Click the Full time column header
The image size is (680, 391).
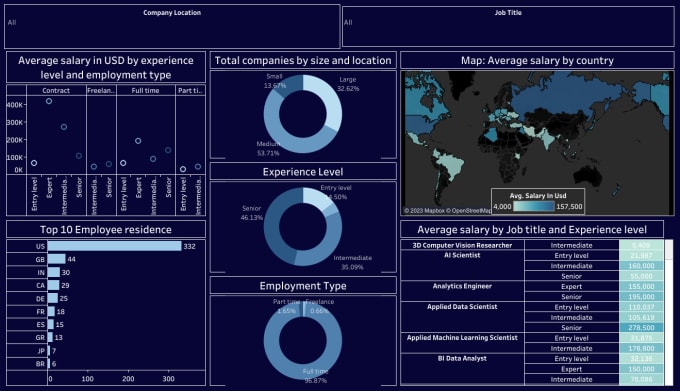(x=145, y=91)
